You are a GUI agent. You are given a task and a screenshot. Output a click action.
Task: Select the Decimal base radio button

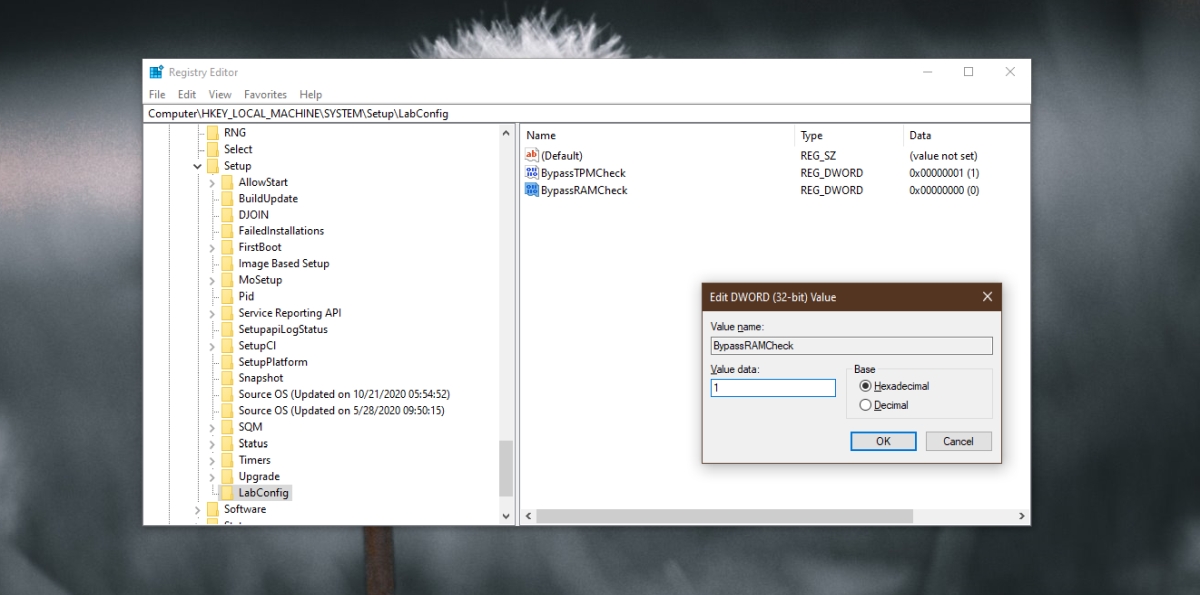tap(866, 405)
